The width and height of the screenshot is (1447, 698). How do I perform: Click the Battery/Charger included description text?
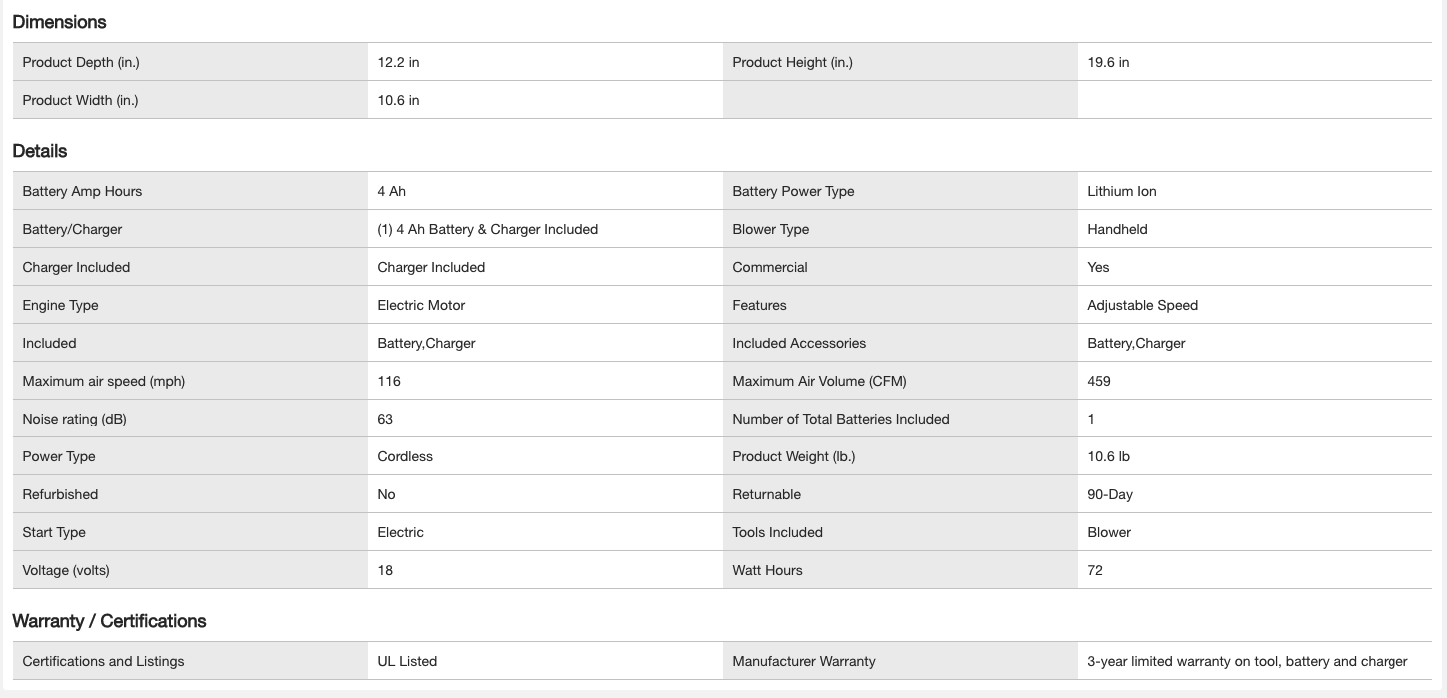pos(487,229)
